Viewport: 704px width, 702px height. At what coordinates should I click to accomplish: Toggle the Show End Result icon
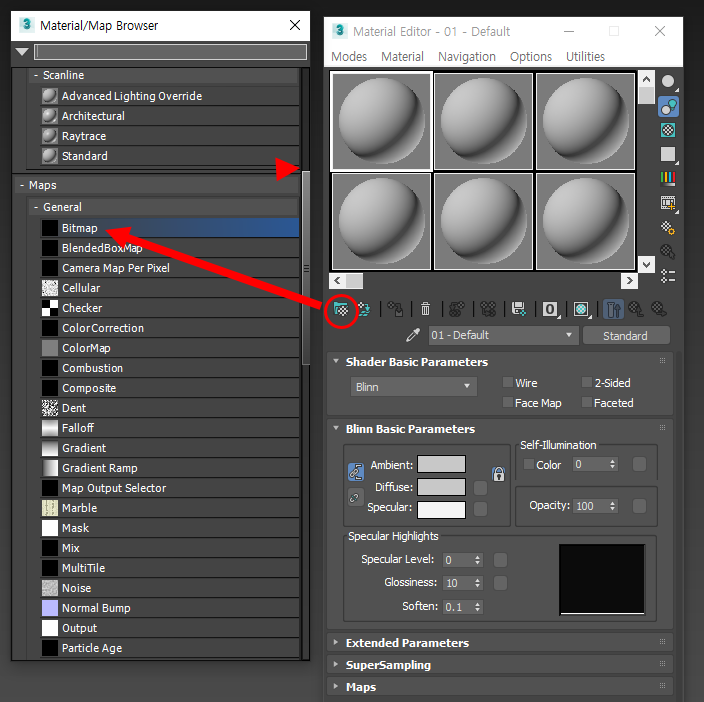tap(613, 309)
